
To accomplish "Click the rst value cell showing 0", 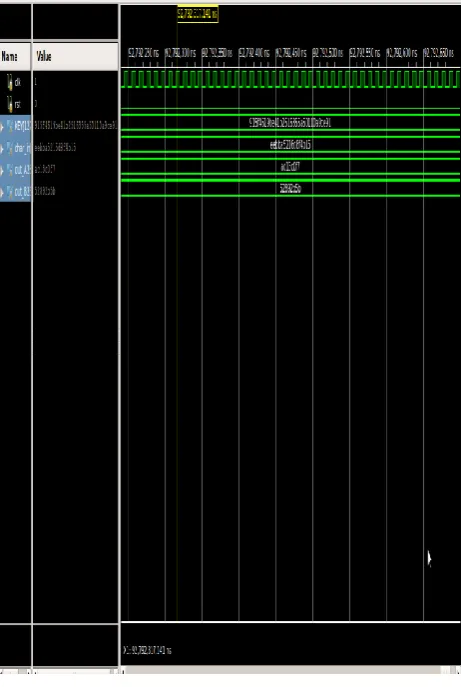I will coord(35,104).
